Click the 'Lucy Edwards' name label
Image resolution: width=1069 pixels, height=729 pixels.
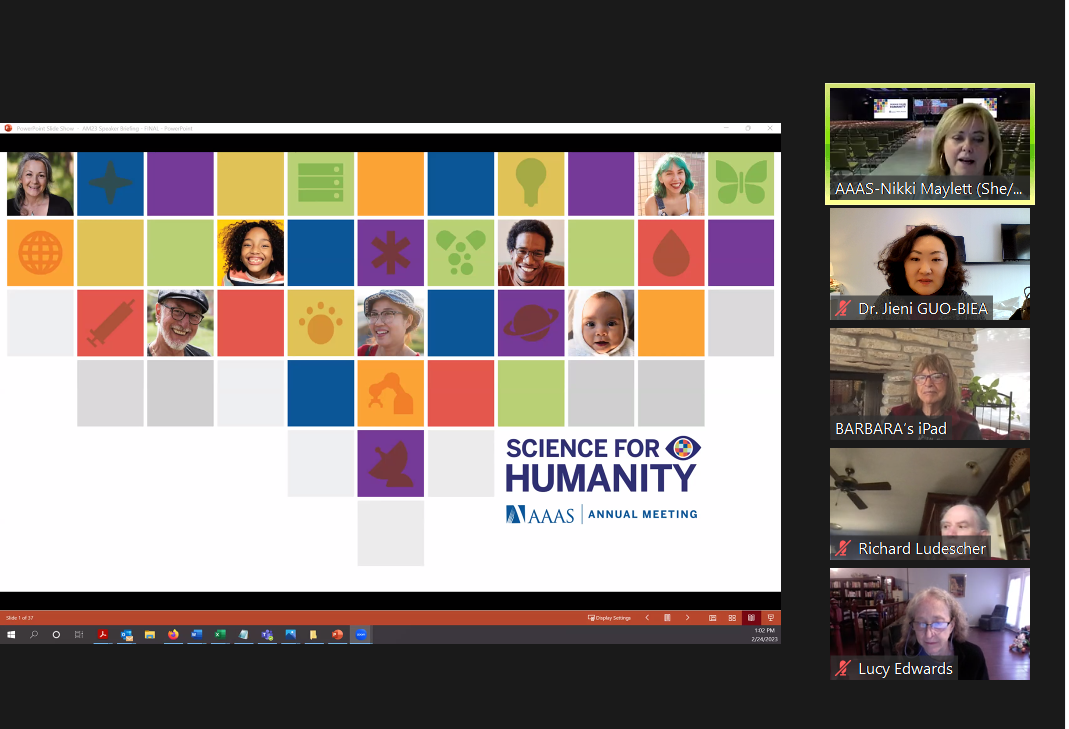(x=905, y=669)
